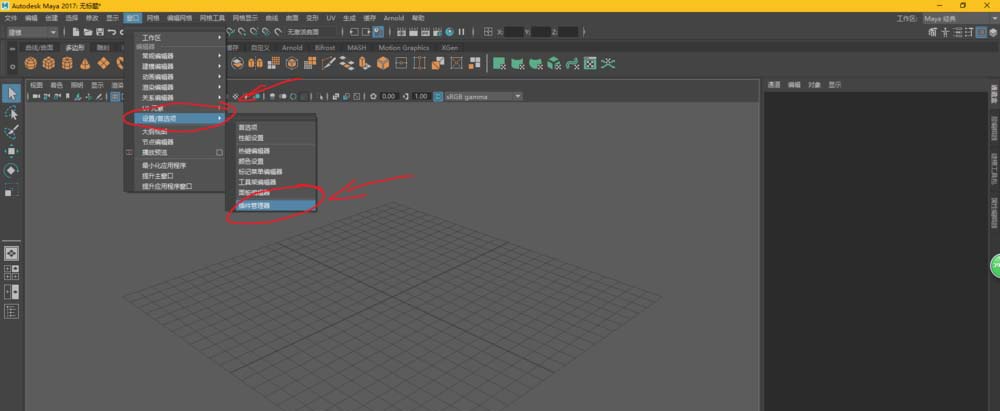Viewport: 1000px width, 411px height.
Task: Create a polygon cylinder from shelf
Action: pos(67,63)
